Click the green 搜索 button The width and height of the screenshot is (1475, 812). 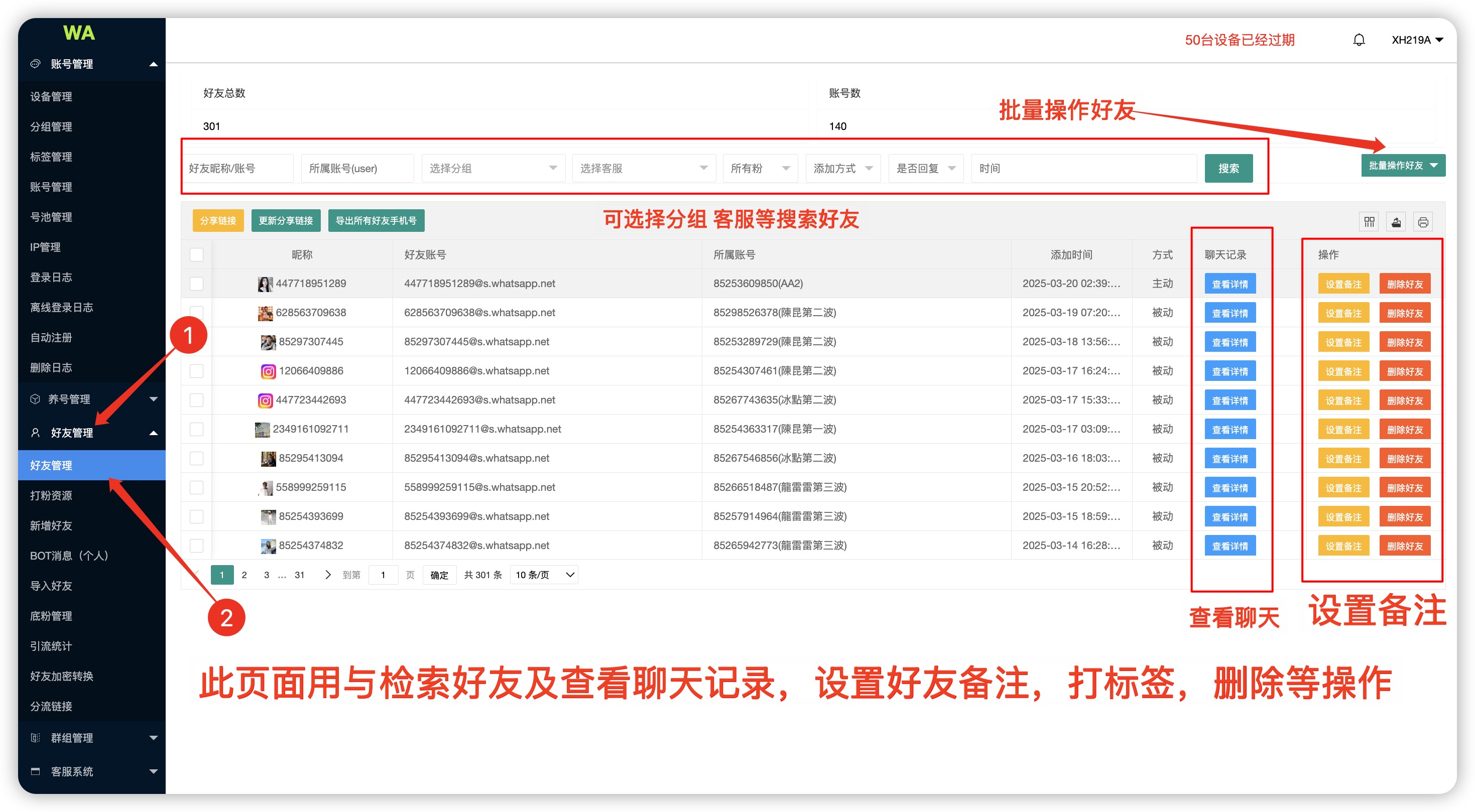point(1228,168)
